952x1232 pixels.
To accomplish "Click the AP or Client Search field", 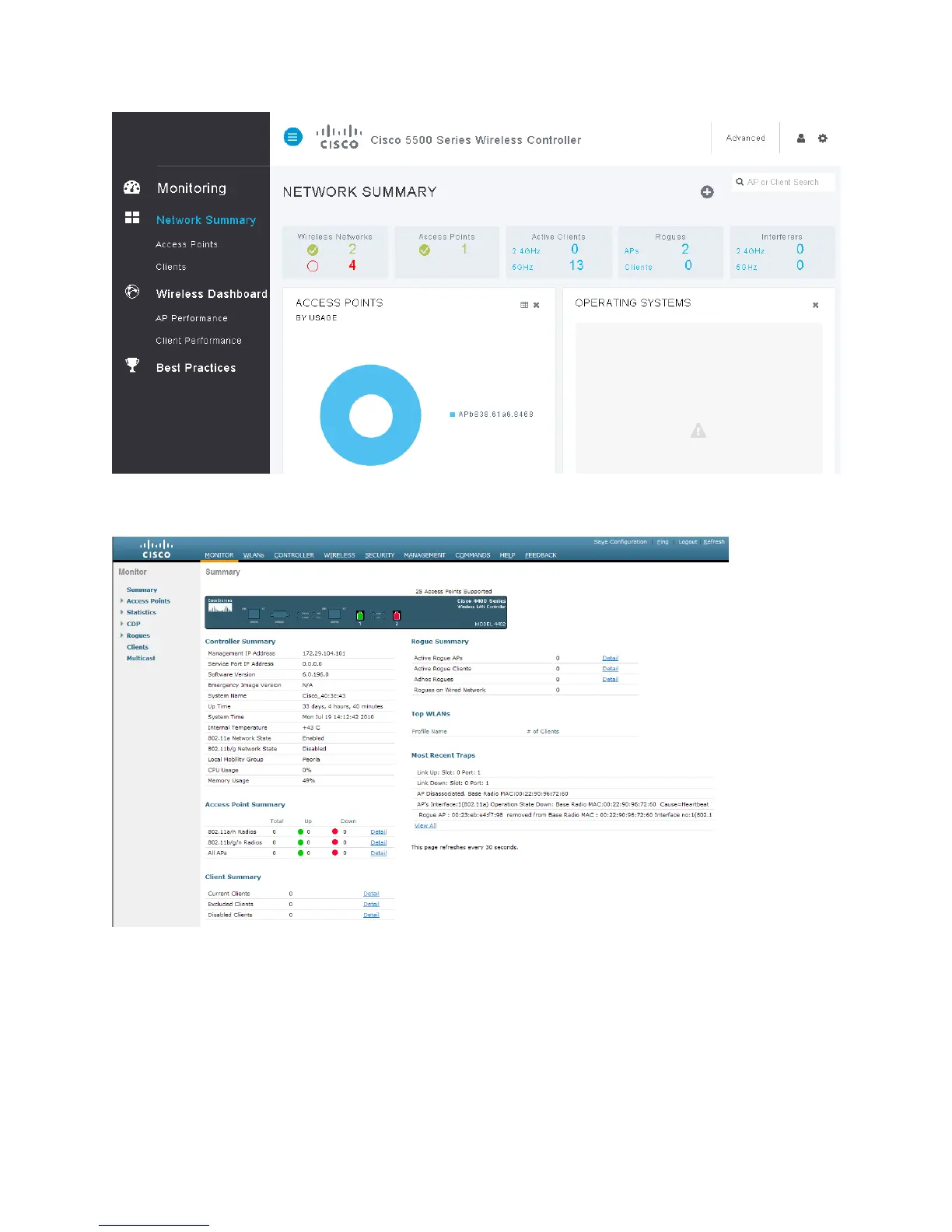I will (783, 182).
